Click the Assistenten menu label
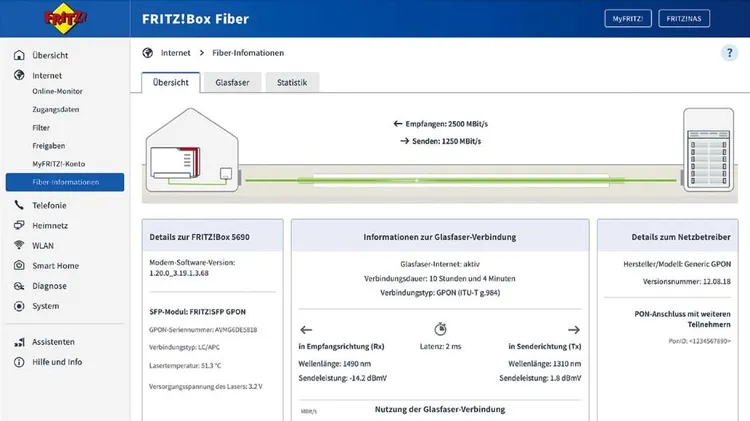 click(x=54, y=342)
